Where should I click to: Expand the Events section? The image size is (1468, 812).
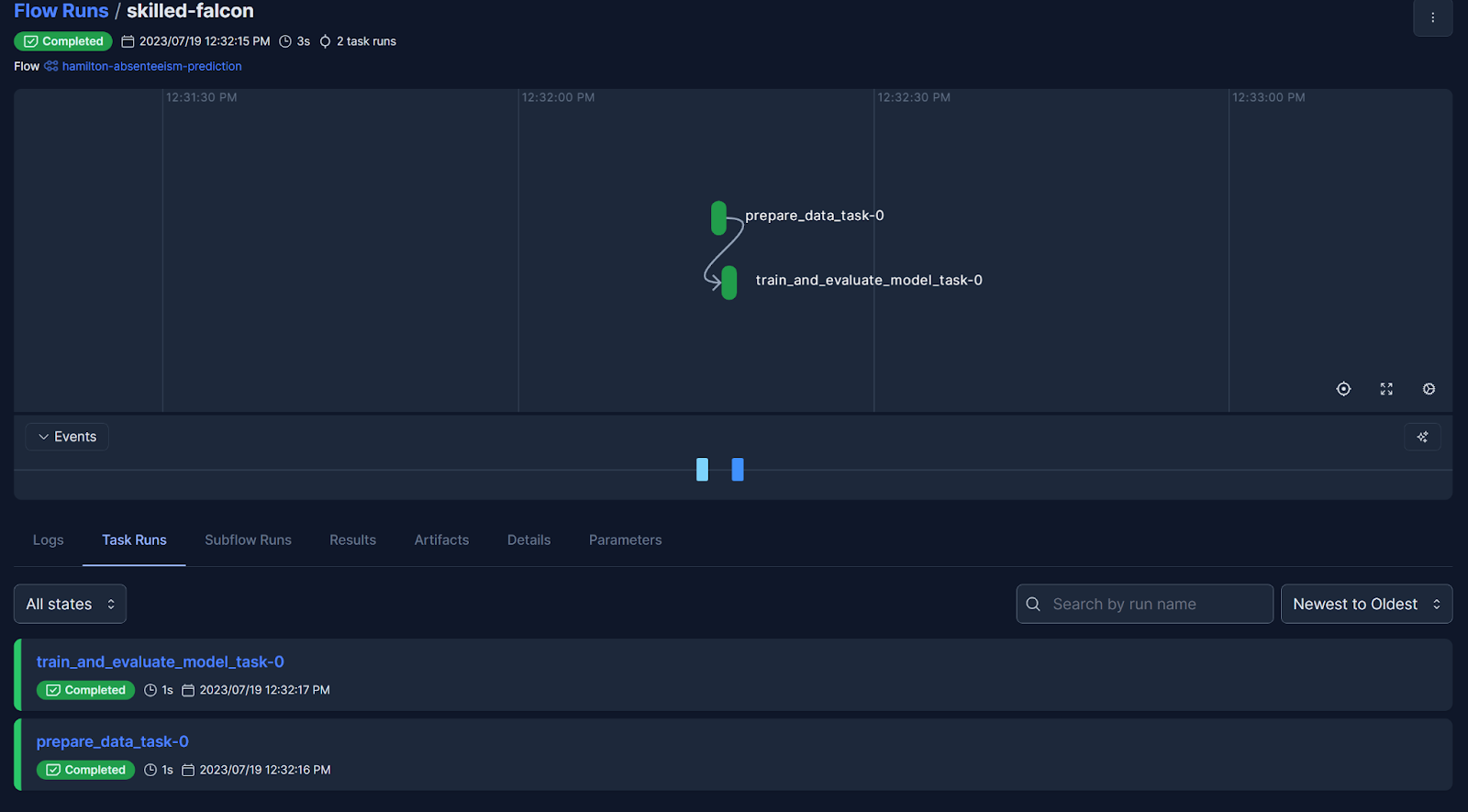67,437
